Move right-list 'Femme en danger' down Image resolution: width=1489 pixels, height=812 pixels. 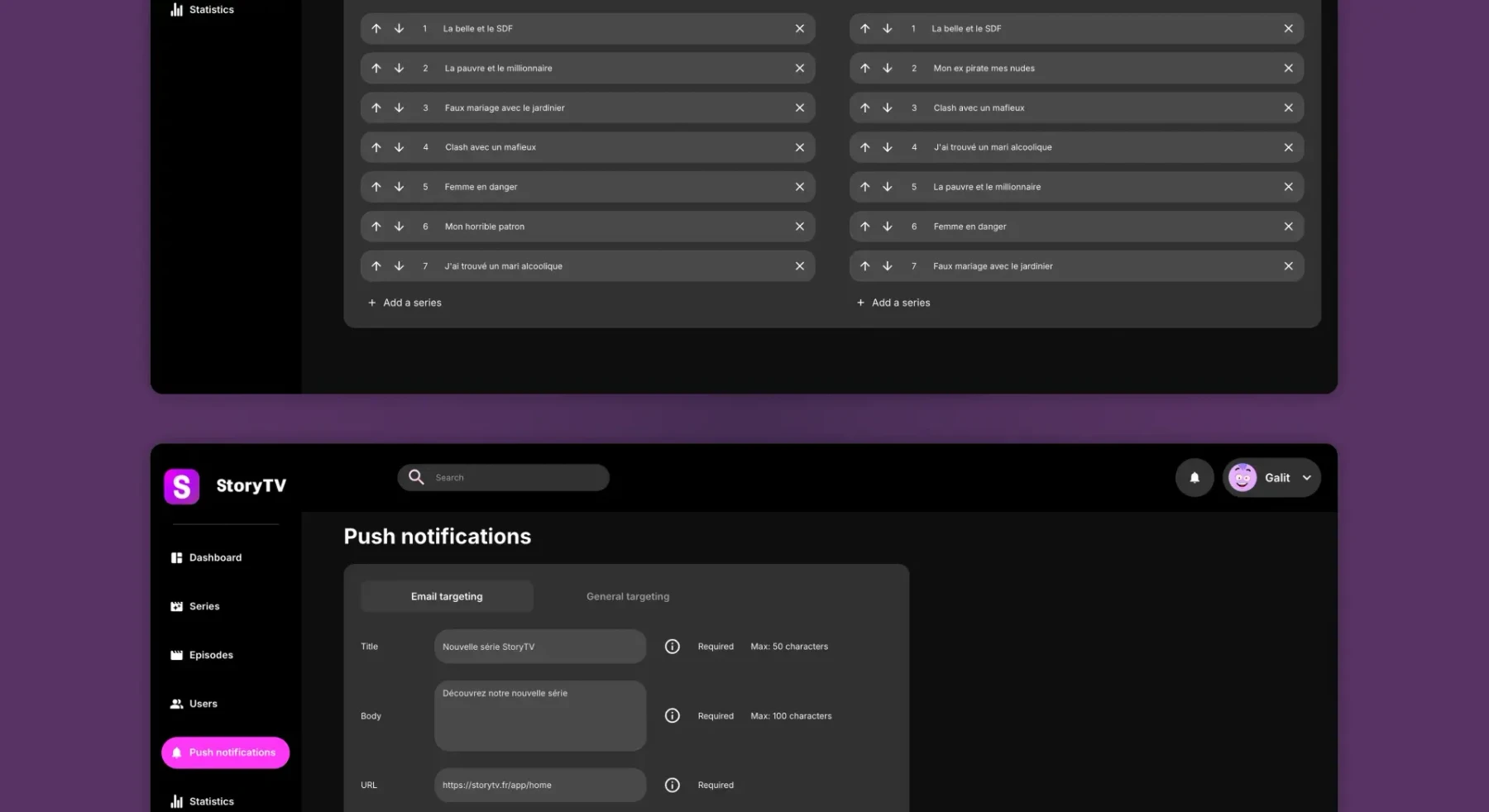point(887,227)
